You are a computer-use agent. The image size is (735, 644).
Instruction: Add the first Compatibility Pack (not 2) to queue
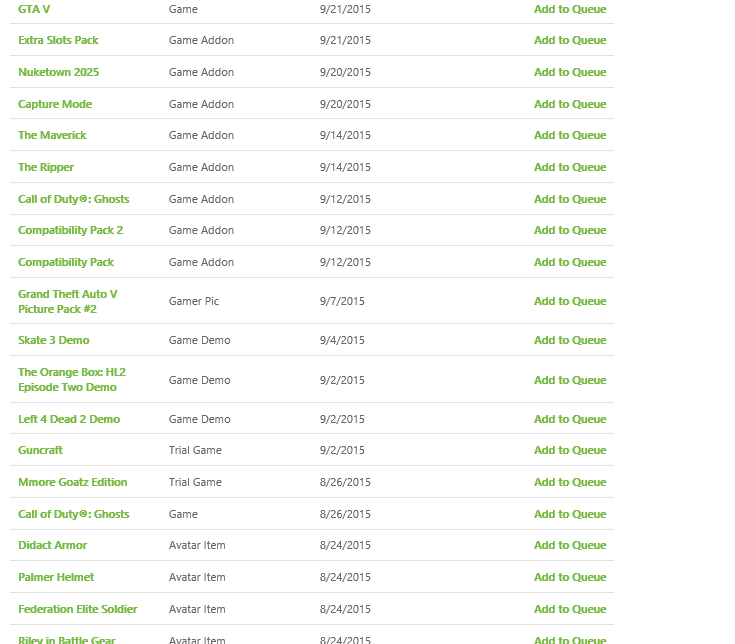570,262
